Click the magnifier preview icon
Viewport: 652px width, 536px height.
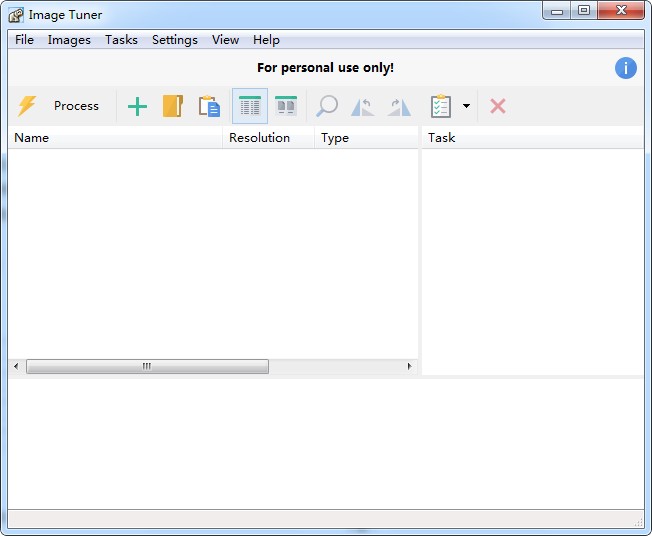pos(327,106)
